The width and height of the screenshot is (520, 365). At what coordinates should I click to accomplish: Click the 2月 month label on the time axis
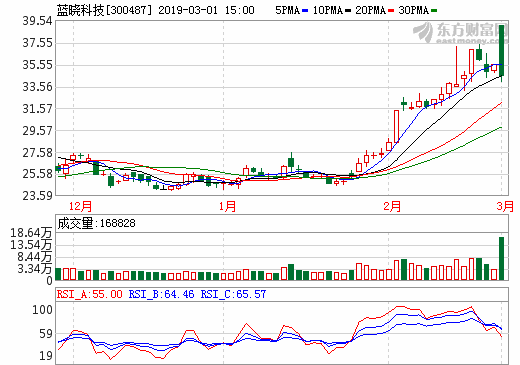392,206
